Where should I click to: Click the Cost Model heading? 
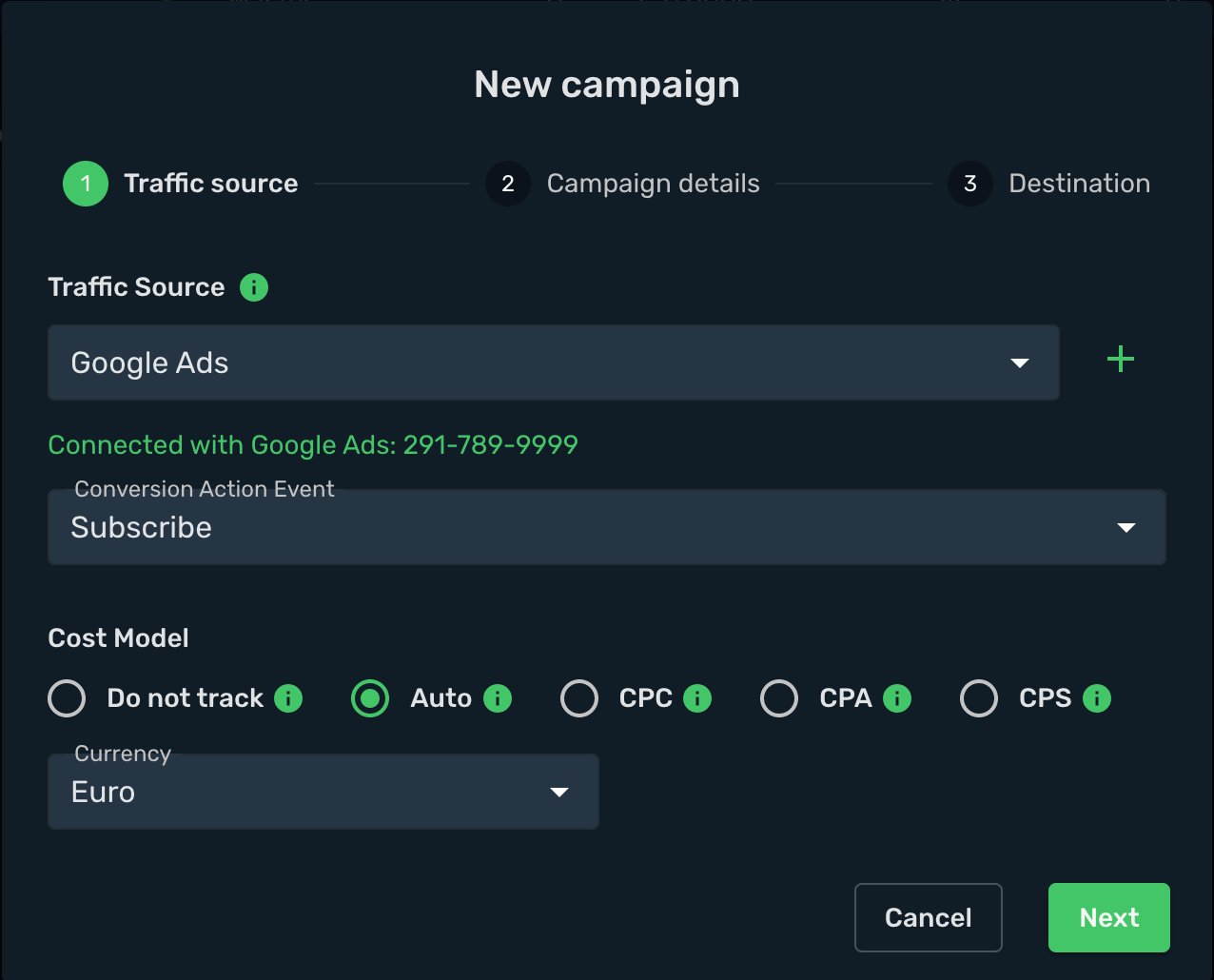(119, 638)
